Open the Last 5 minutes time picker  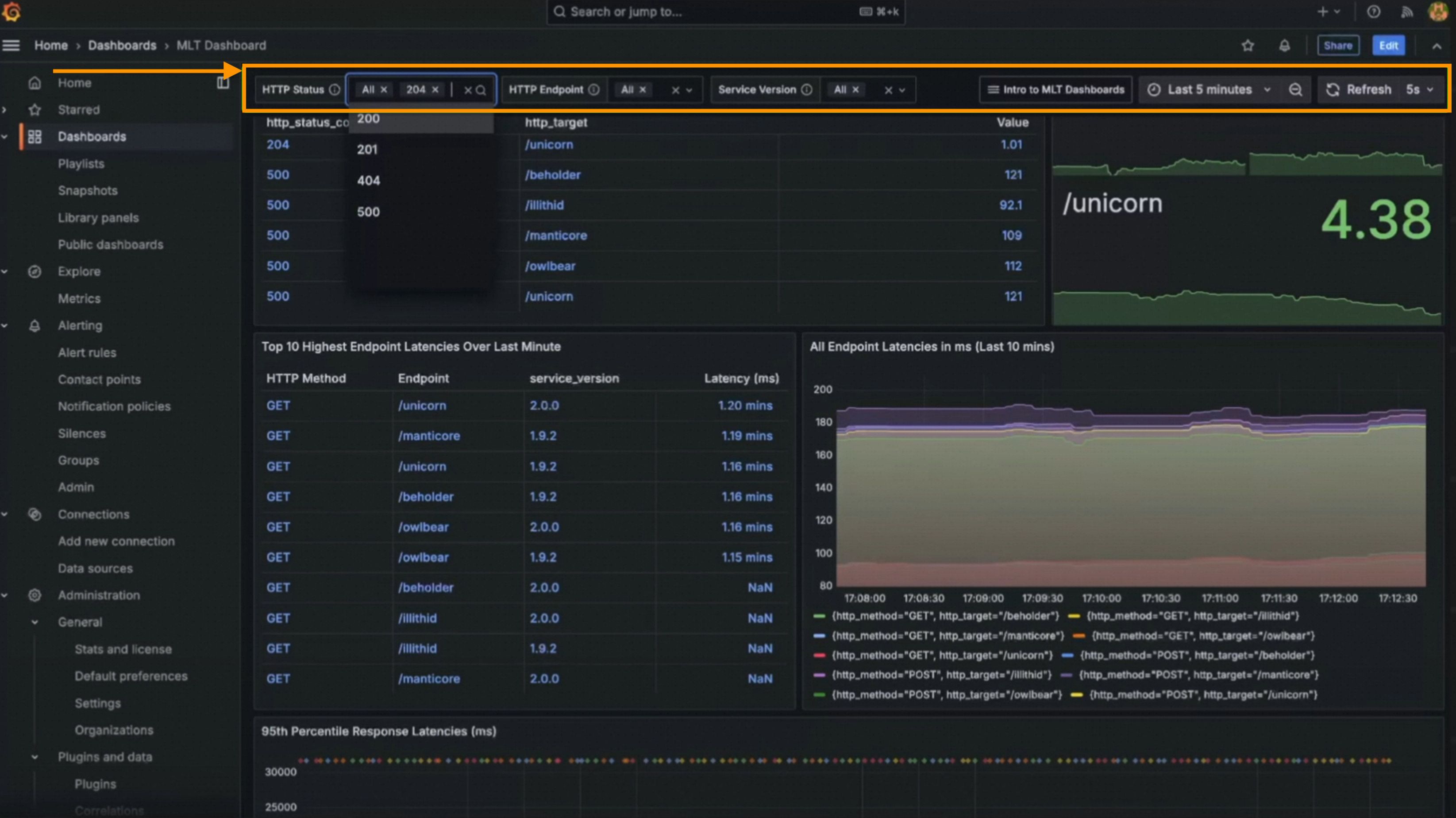[x=1209, y=90]
